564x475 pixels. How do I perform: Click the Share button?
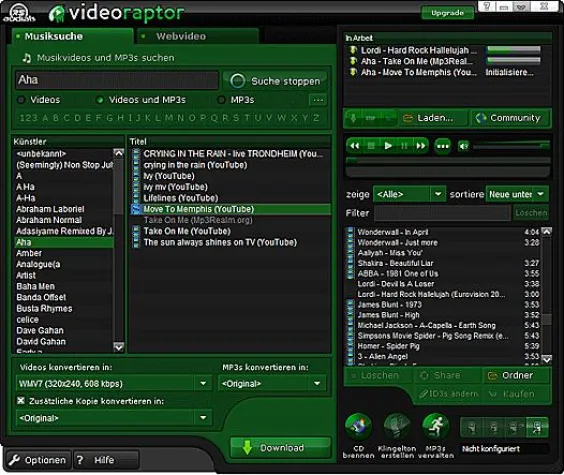[446, 375]
